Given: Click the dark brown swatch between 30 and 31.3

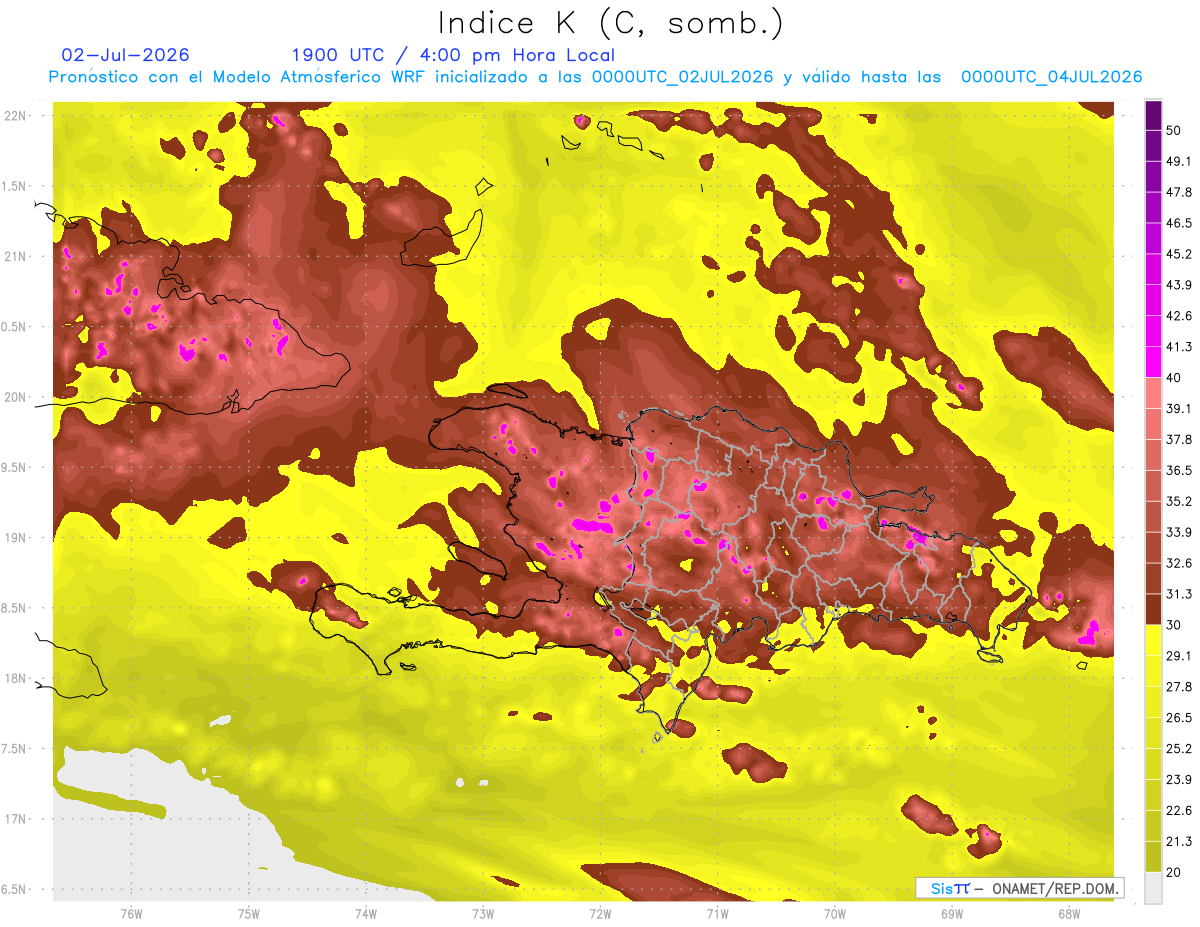Looking at the screenshot, I should (1153, 609).
